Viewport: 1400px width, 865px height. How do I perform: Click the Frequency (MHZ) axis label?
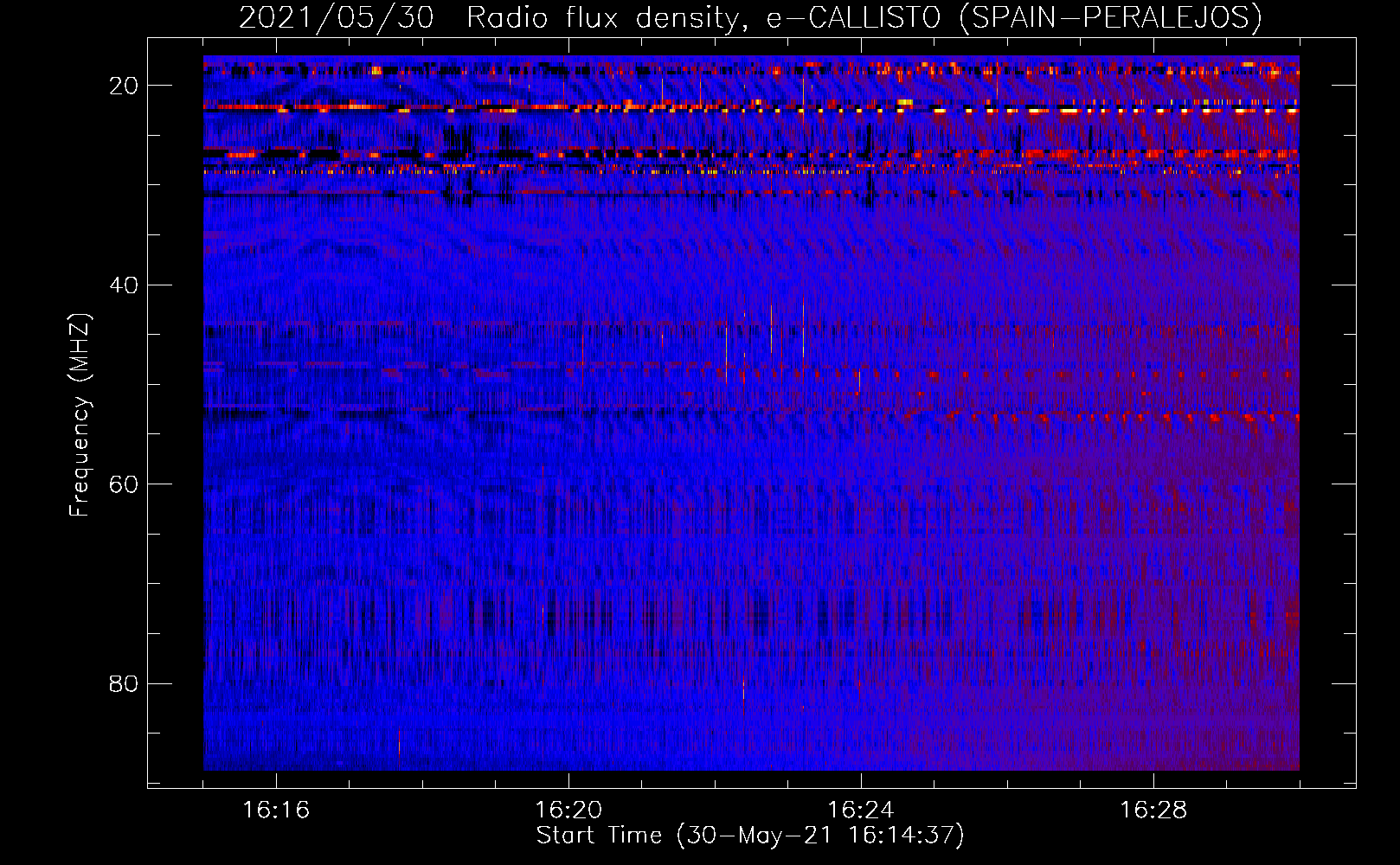80,415
